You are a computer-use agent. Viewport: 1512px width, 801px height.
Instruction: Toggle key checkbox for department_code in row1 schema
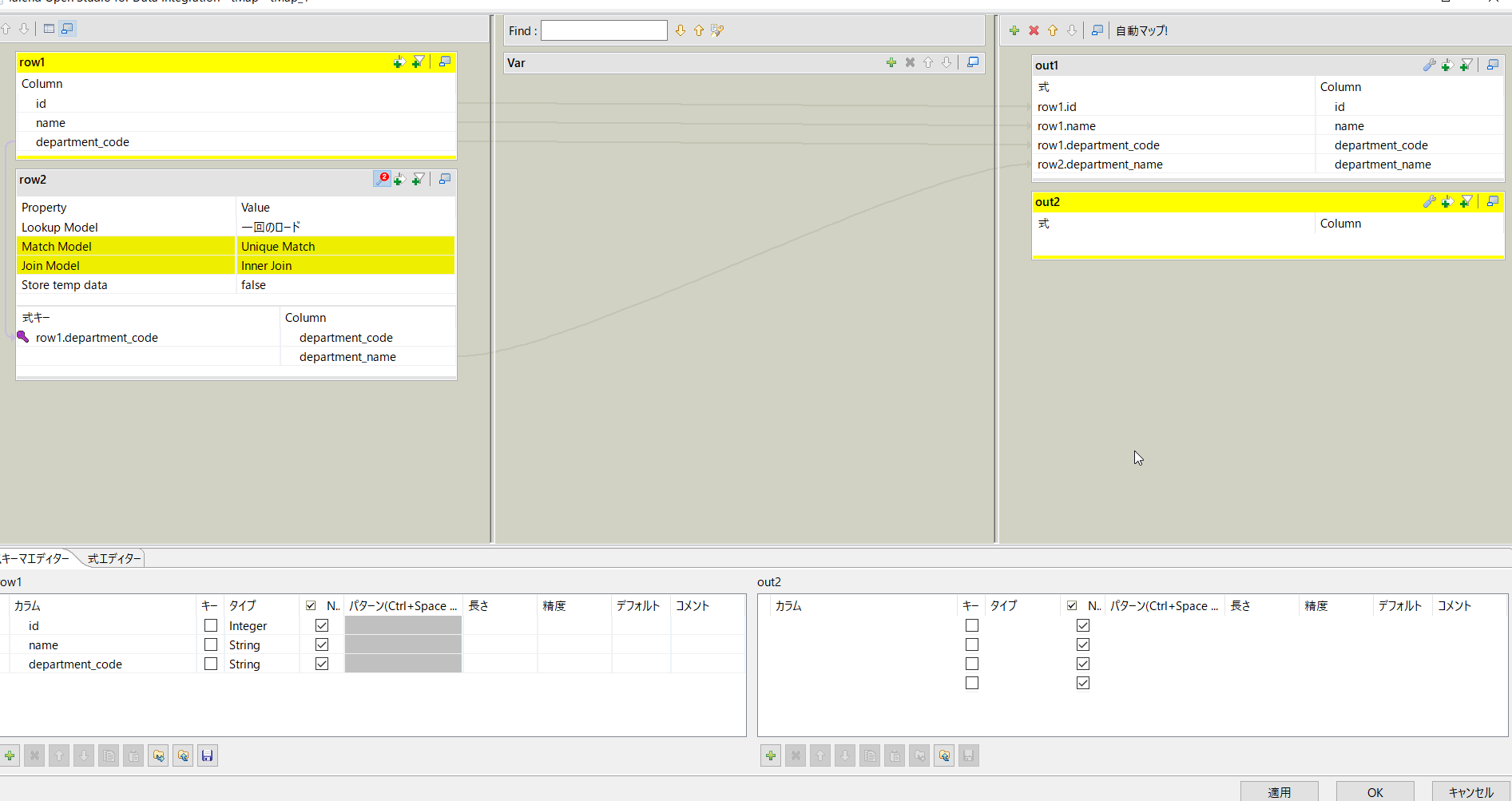point(211,664)
